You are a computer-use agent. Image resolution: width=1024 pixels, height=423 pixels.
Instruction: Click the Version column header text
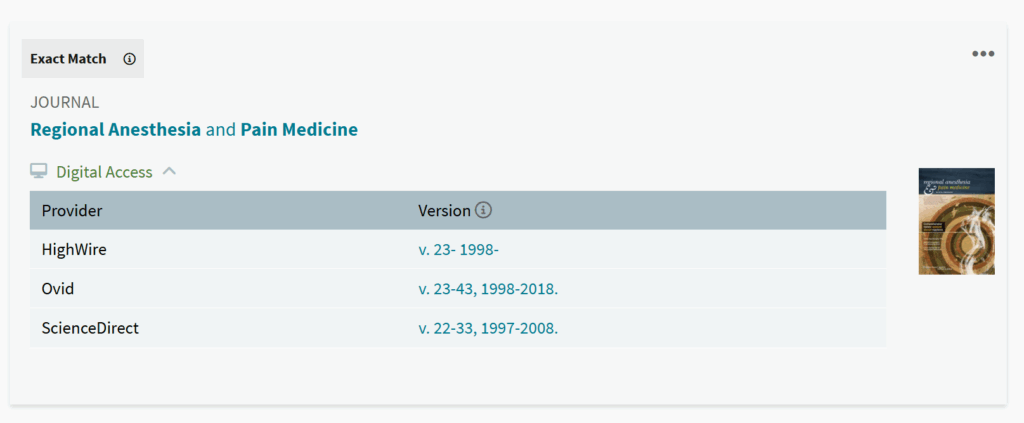click(x=444, y=211)
